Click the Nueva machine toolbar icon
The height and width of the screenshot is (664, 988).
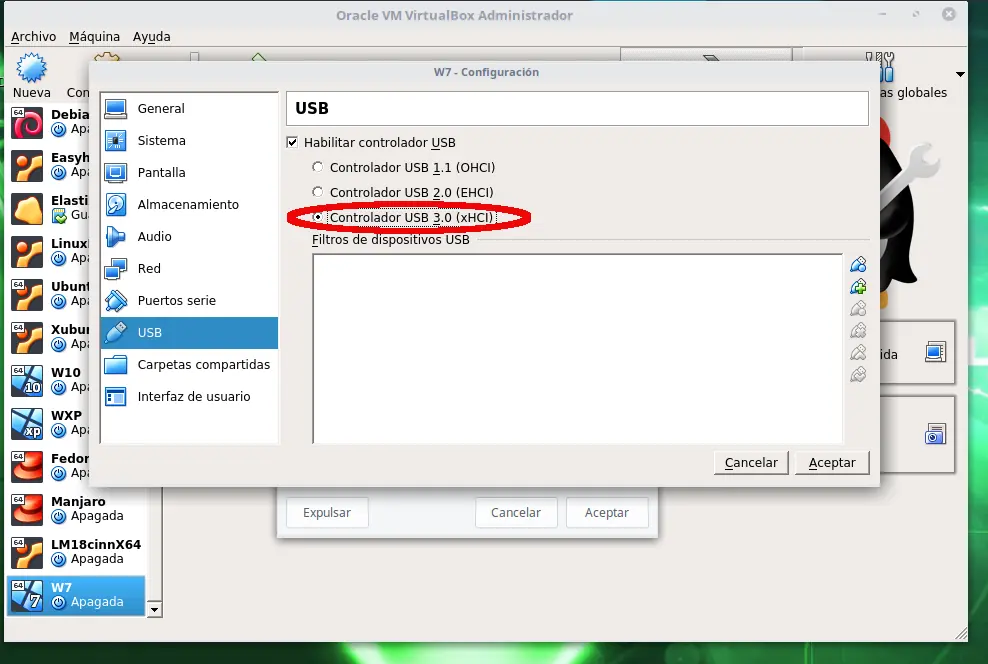tap(32, 68)
